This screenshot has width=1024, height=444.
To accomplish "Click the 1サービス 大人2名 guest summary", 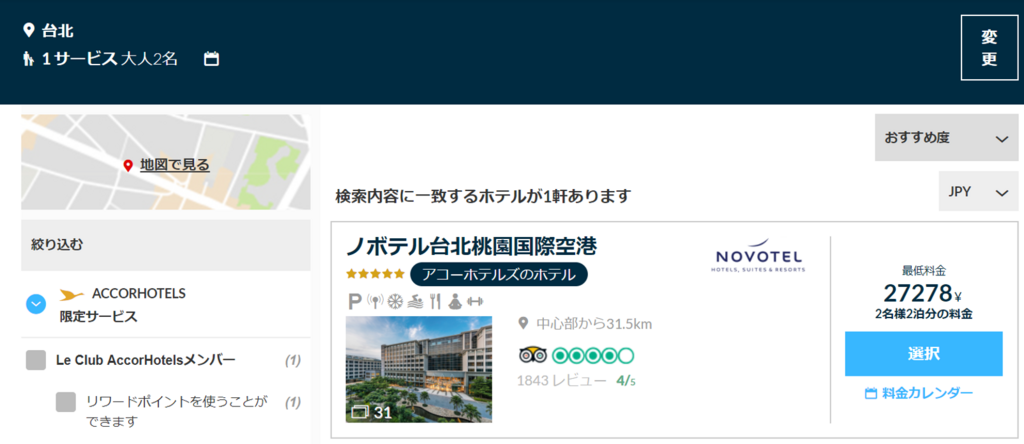I will 110,59.
